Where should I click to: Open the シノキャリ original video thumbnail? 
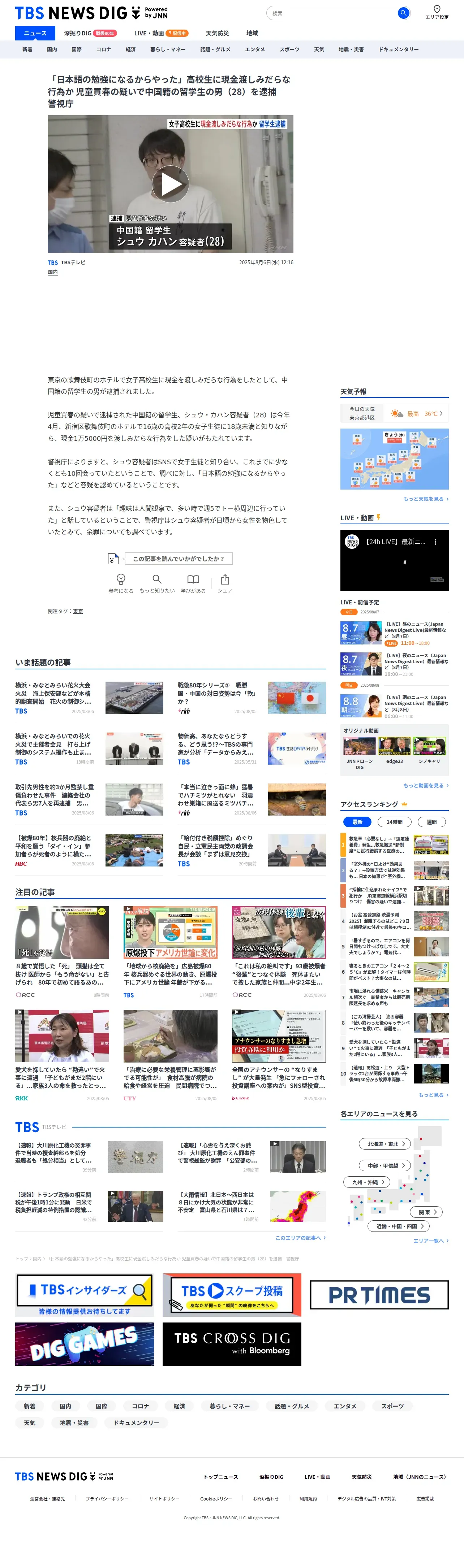429,746
